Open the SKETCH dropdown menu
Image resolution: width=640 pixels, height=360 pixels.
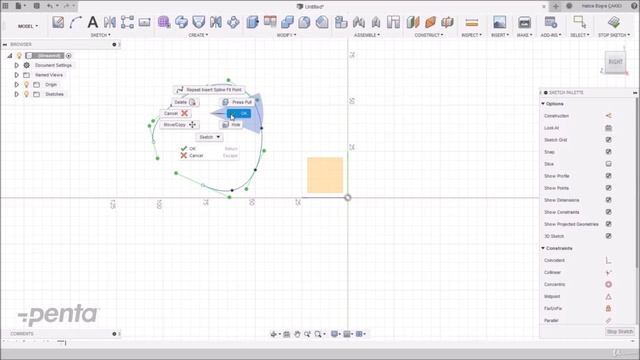100,35
